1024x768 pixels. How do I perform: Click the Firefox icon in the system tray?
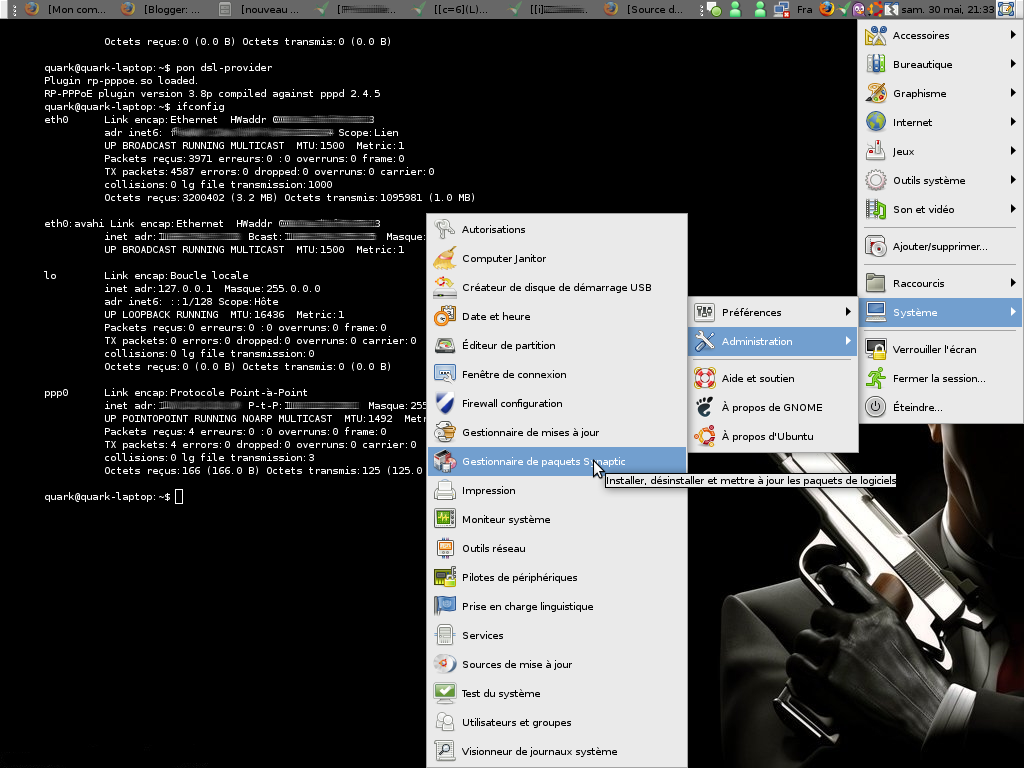(x=827, y=9)
